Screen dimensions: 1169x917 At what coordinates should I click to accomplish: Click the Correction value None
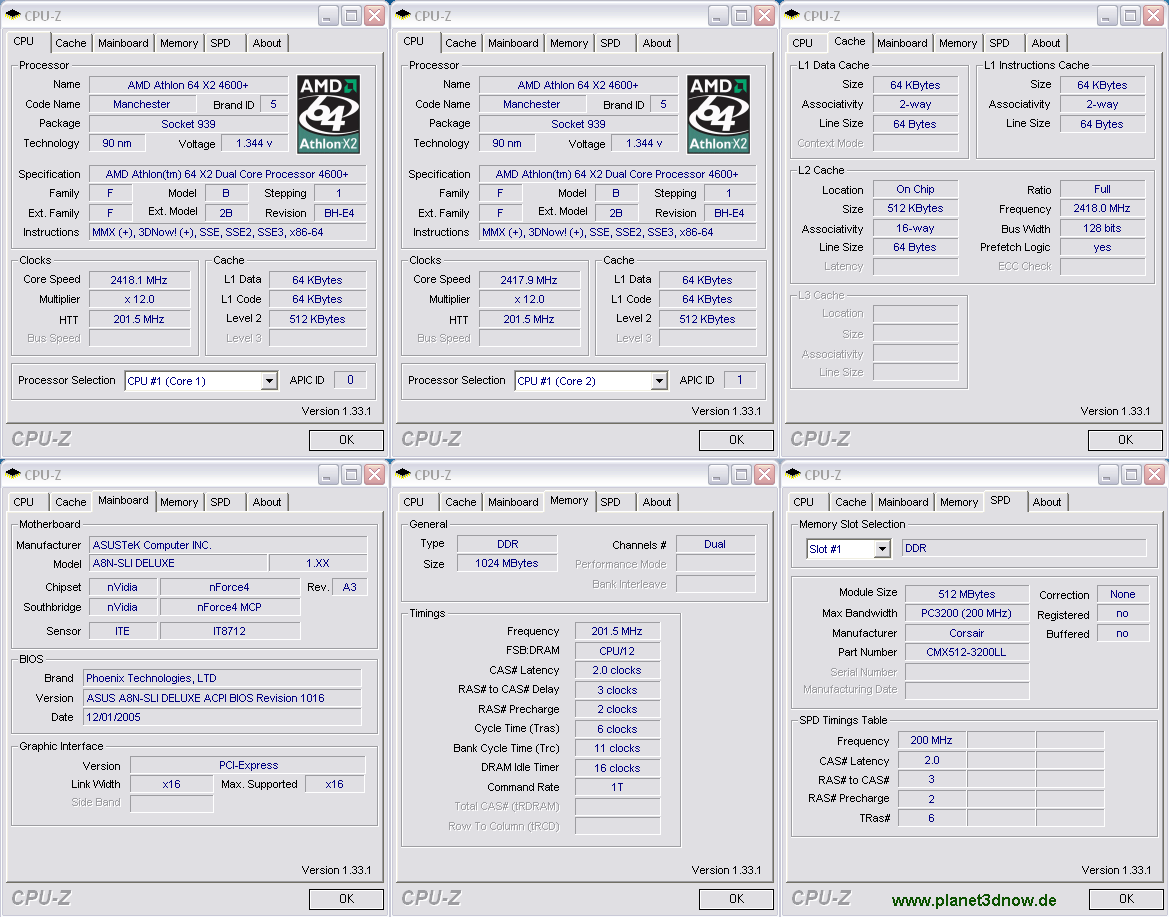click(x=1123, y=594)
